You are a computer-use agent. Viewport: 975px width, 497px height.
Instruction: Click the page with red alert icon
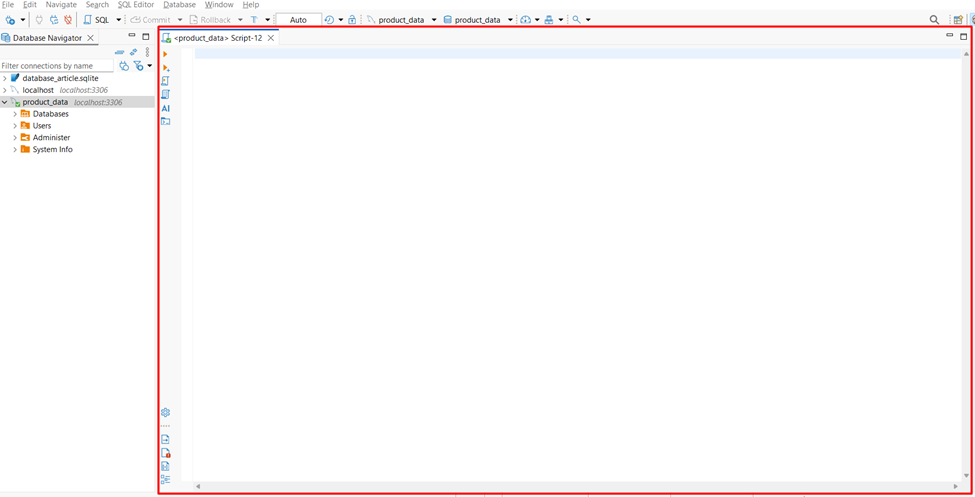pyautogui.click(x=165, y=453)
